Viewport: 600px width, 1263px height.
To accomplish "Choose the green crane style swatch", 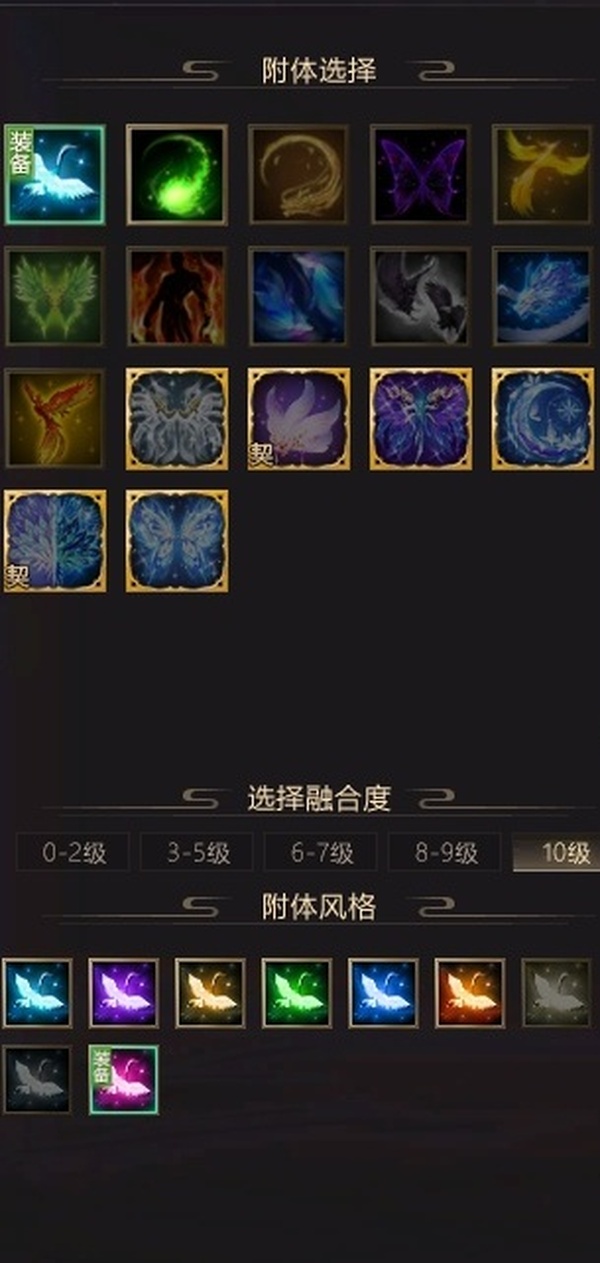I will (x=297, y=993).
